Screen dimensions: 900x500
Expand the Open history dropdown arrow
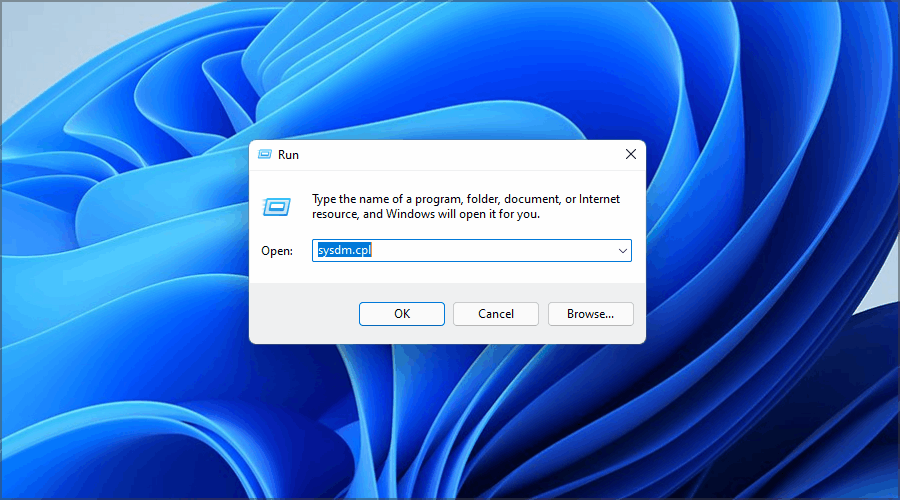622,251
